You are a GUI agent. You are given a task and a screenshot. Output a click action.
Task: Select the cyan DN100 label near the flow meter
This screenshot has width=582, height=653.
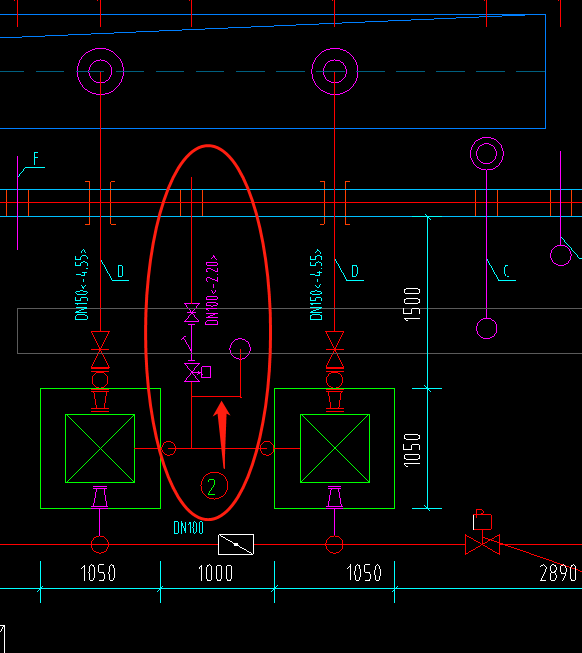click(189, 528)
